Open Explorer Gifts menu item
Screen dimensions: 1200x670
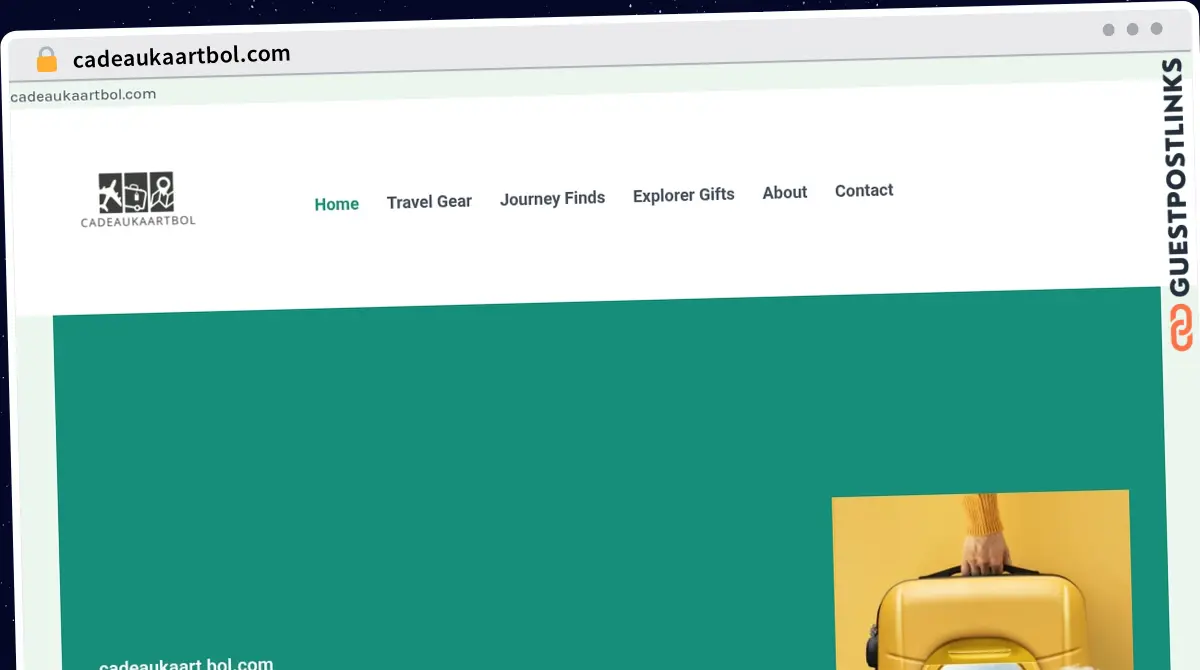tap(683, 194)
